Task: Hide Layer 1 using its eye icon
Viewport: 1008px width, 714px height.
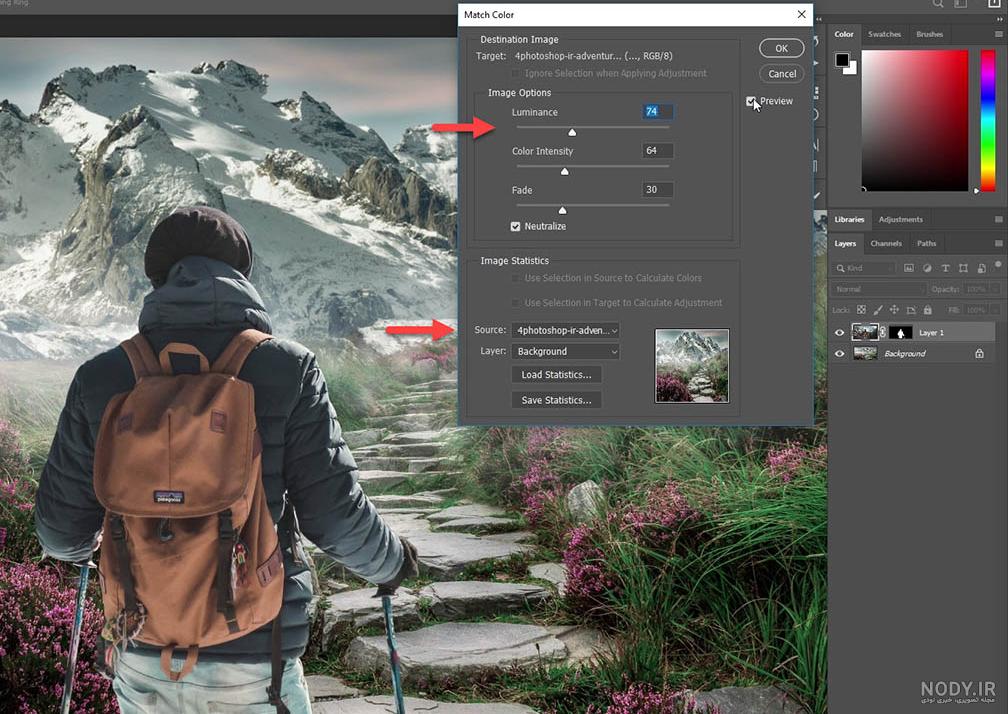Action: 840,332
